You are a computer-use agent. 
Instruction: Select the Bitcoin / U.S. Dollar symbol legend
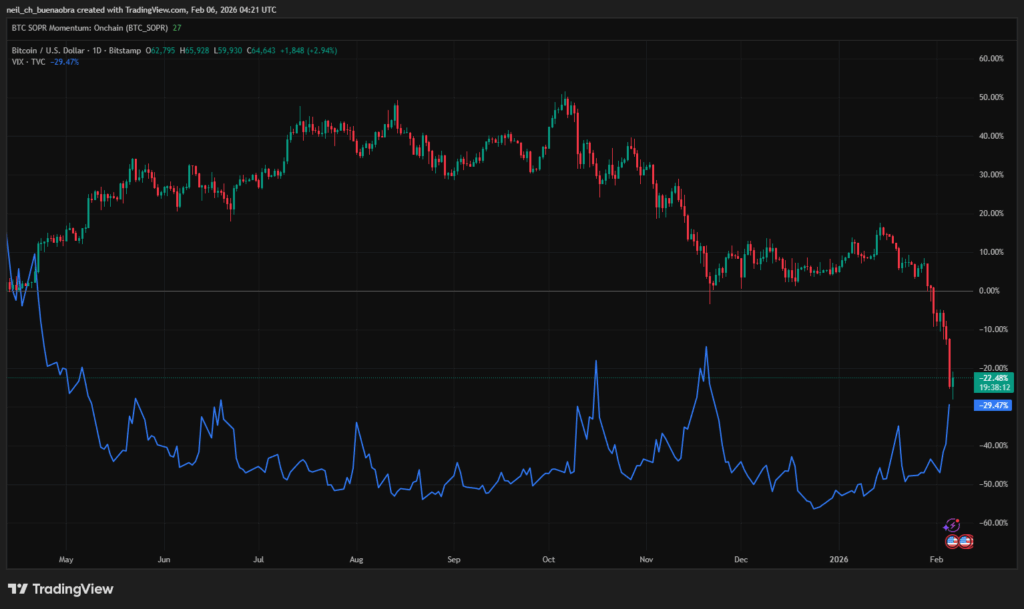coord(73,49)
